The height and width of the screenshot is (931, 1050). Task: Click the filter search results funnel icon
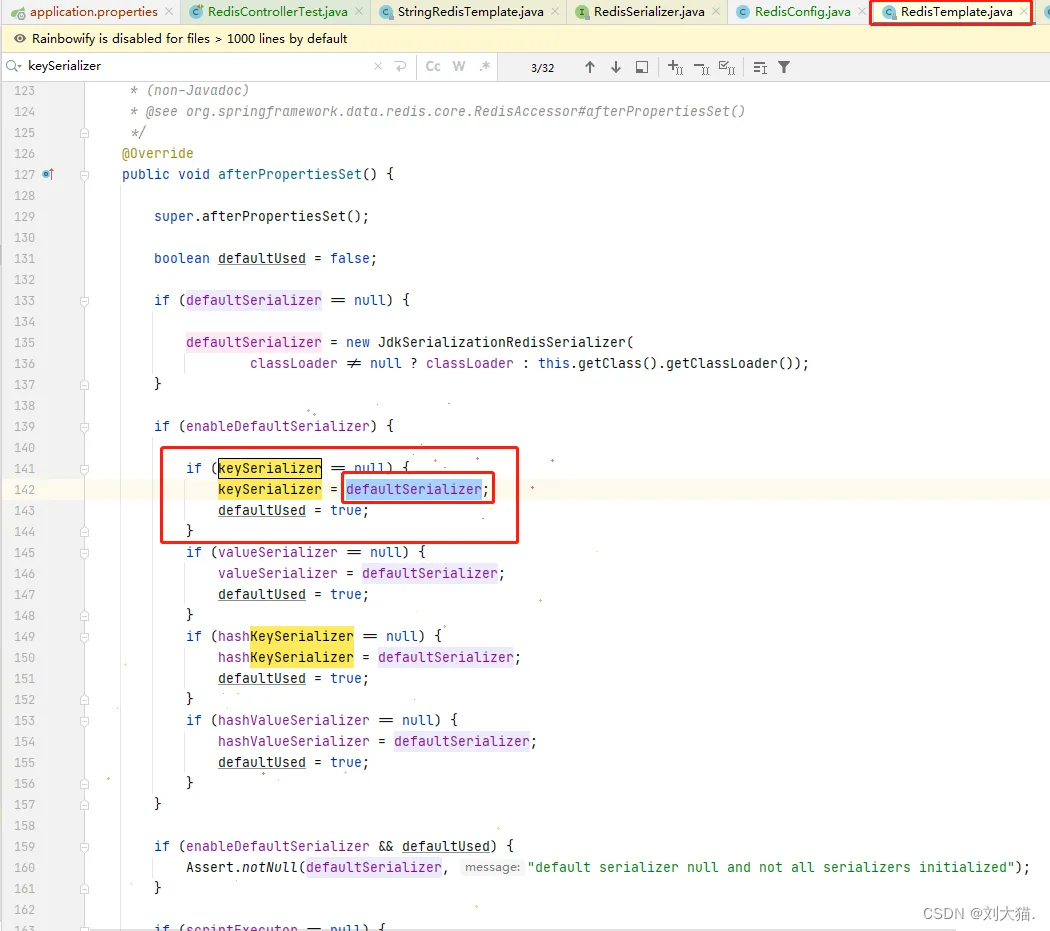pos(784,67)
